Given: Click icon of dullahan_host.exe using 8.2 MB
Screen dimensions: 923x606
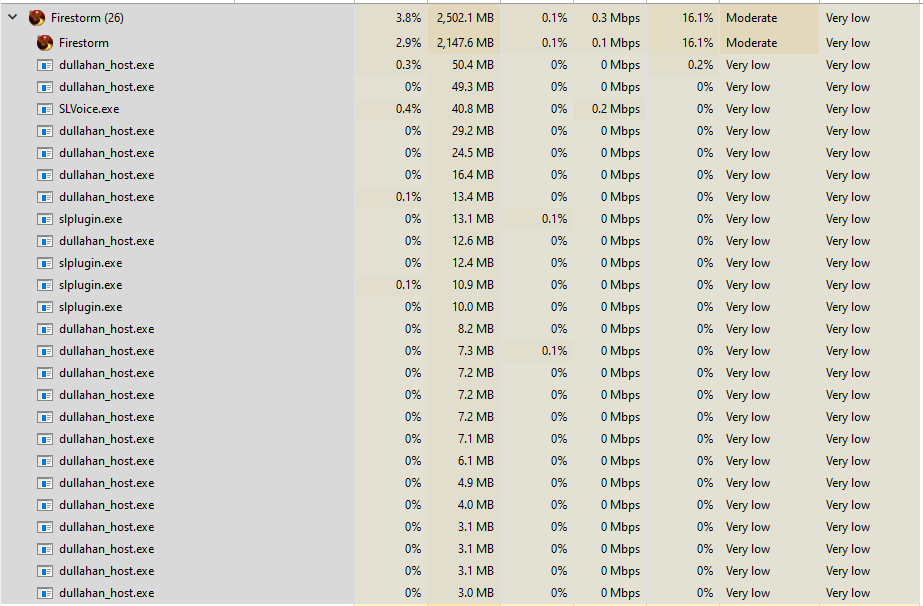Looking at the screenshot, I should [45, 329].
